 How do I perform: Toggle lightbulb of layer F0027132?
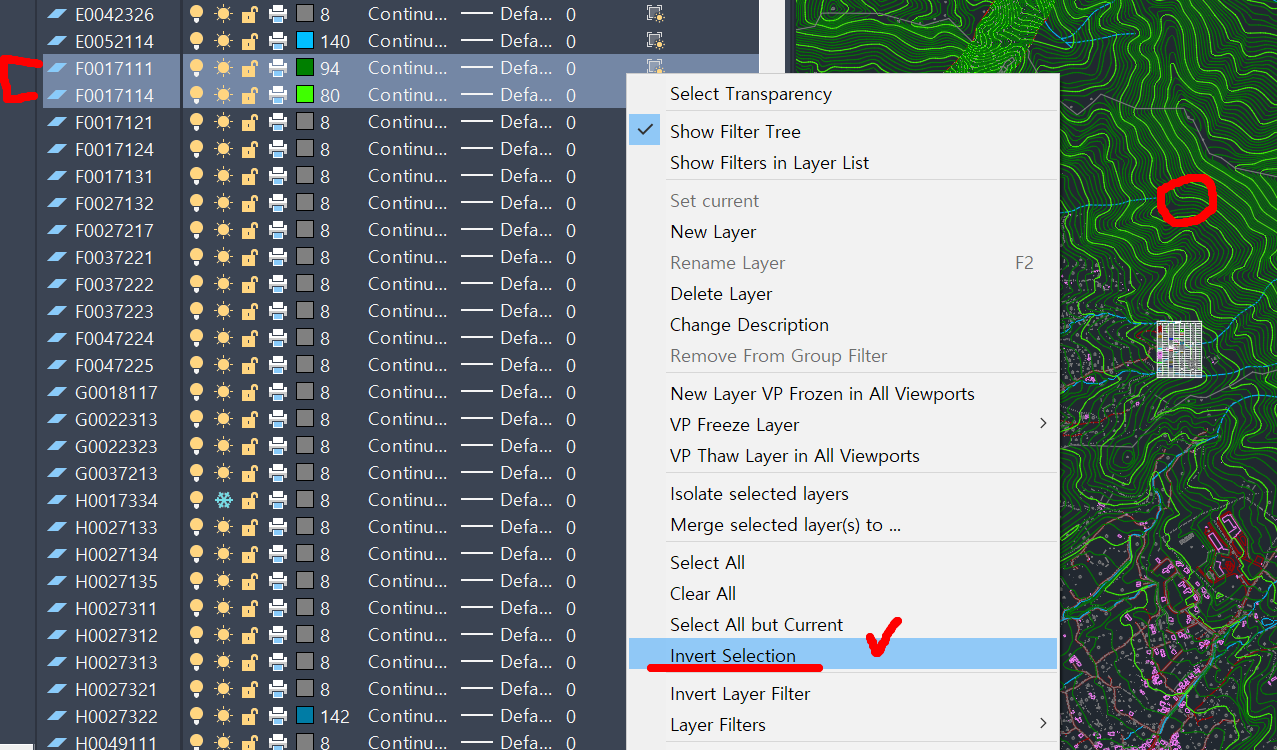pyautogui.click(x=197, y=203)
